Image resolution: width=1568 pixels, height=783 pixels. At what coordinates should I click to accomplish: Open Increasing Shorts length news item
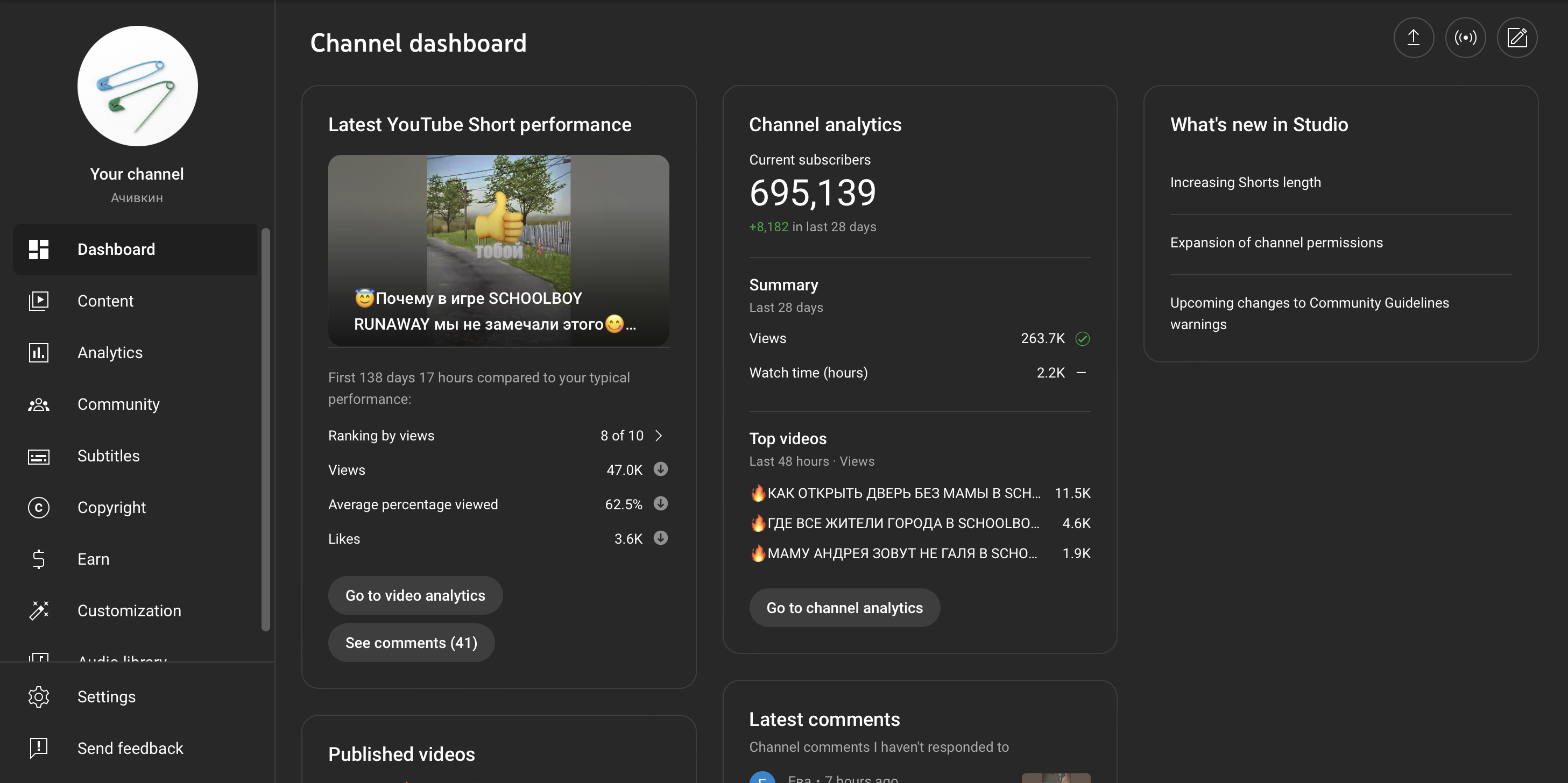1245,182
